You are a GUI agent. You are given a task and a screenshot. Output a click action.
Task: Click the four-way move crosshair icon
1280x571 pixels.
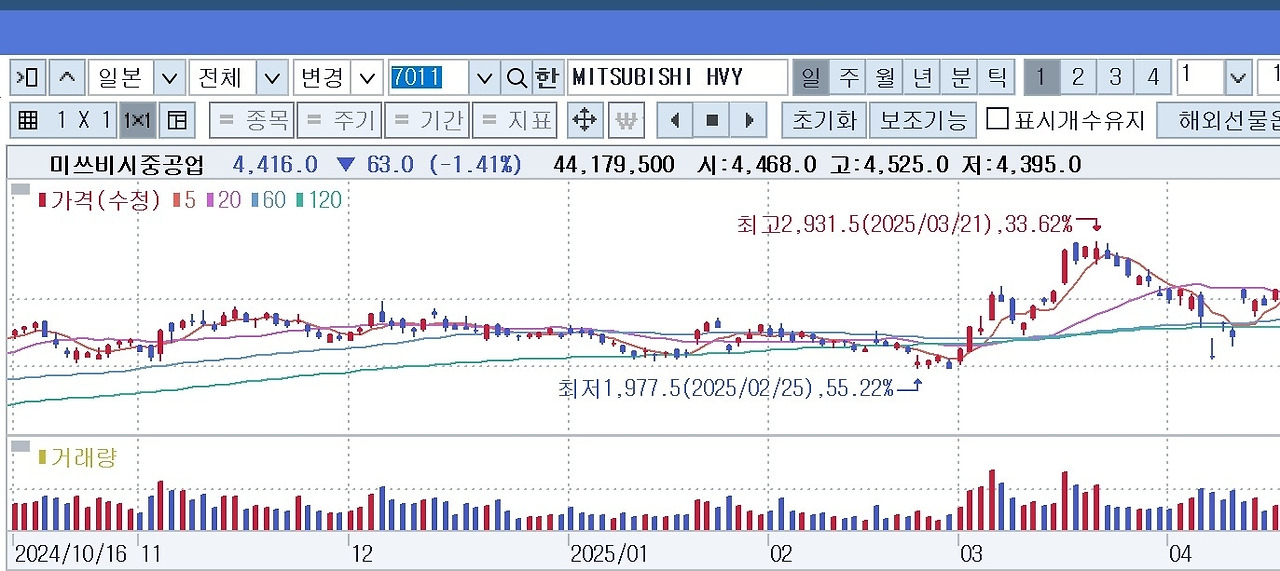(585, 121)
